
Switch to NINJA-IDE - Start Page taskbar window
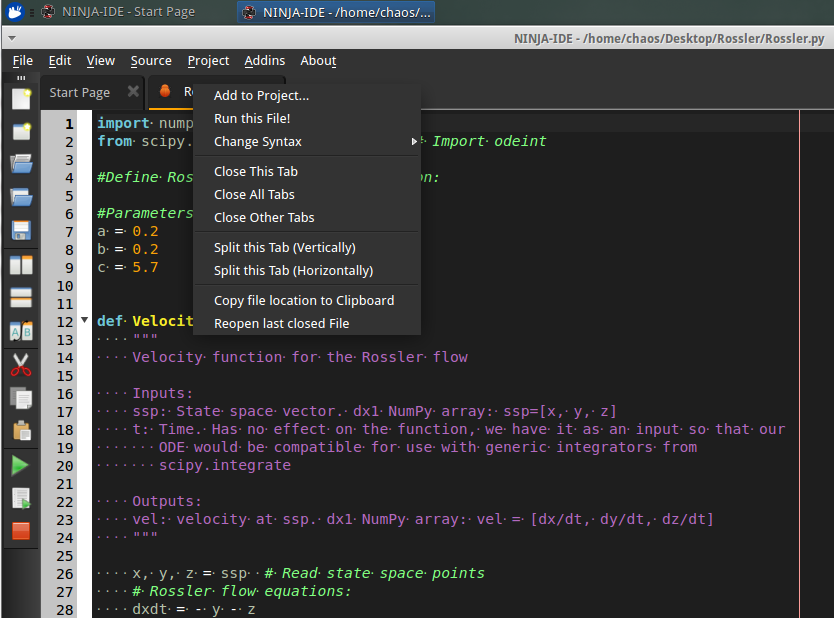[x=118, y=12]
